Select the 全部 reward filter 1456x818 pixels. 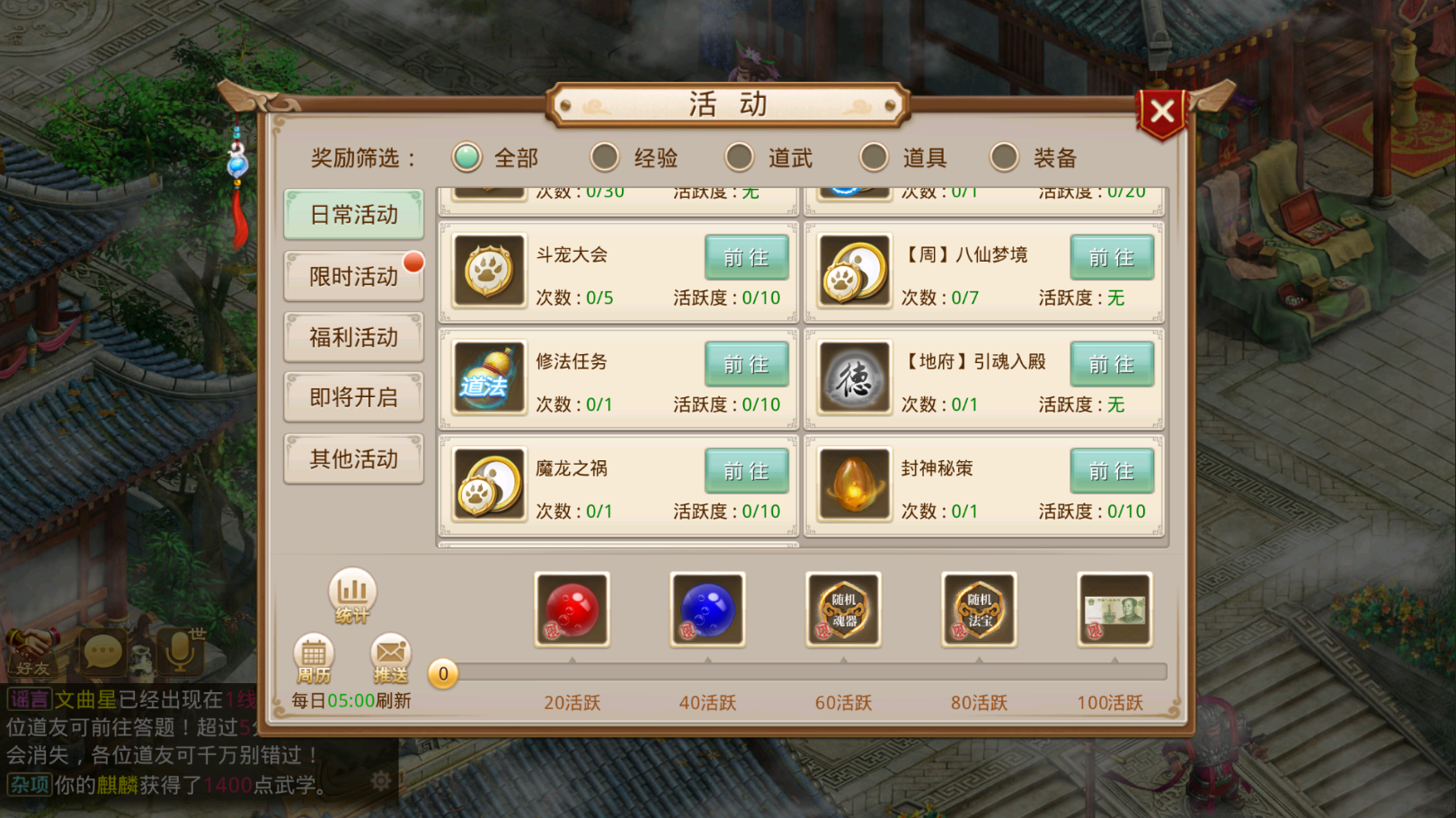point(494,158)
